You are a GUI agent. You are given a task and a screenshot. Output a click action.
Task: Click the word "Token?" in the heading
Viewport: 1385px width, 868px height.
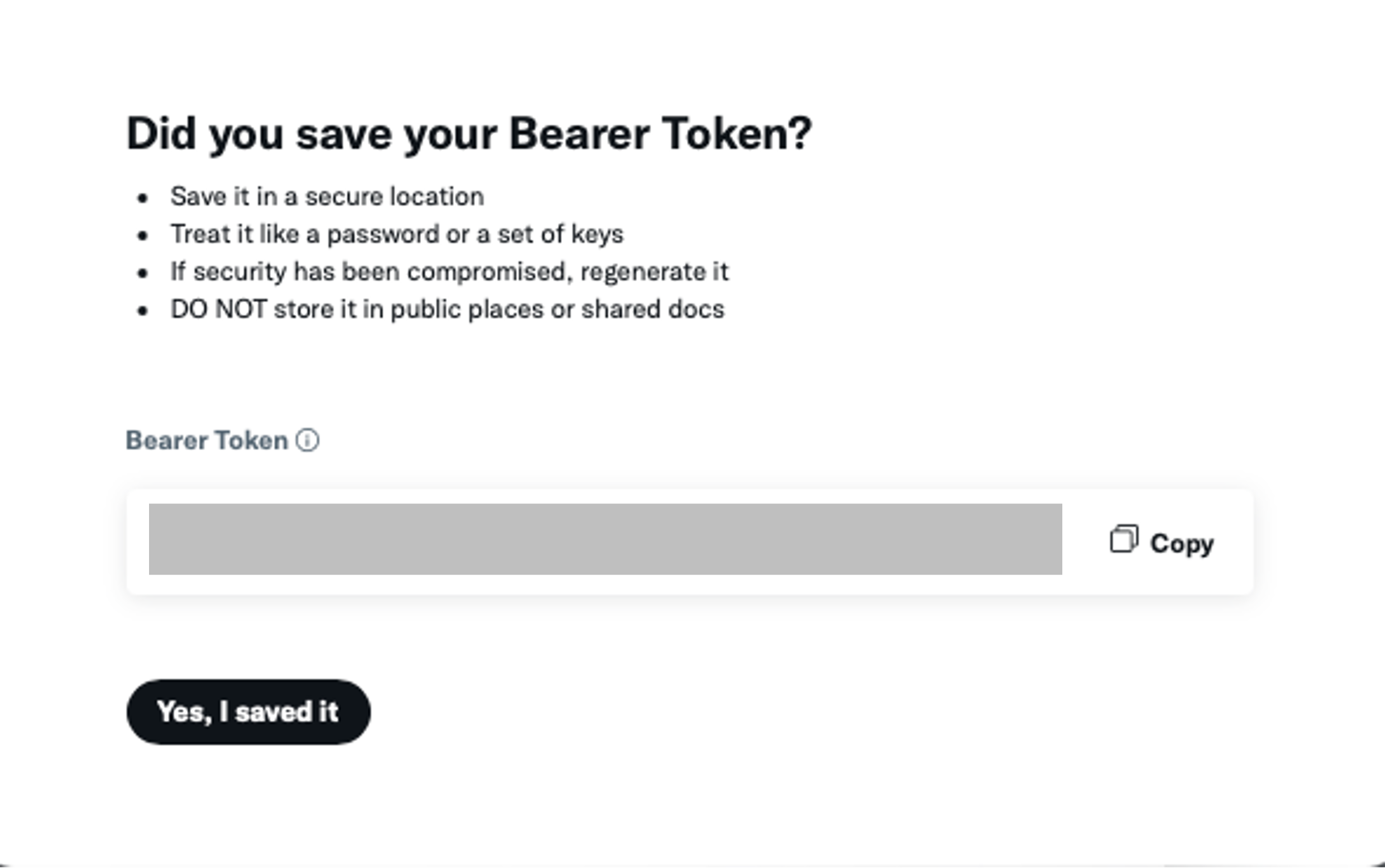[x=737, y=134]
